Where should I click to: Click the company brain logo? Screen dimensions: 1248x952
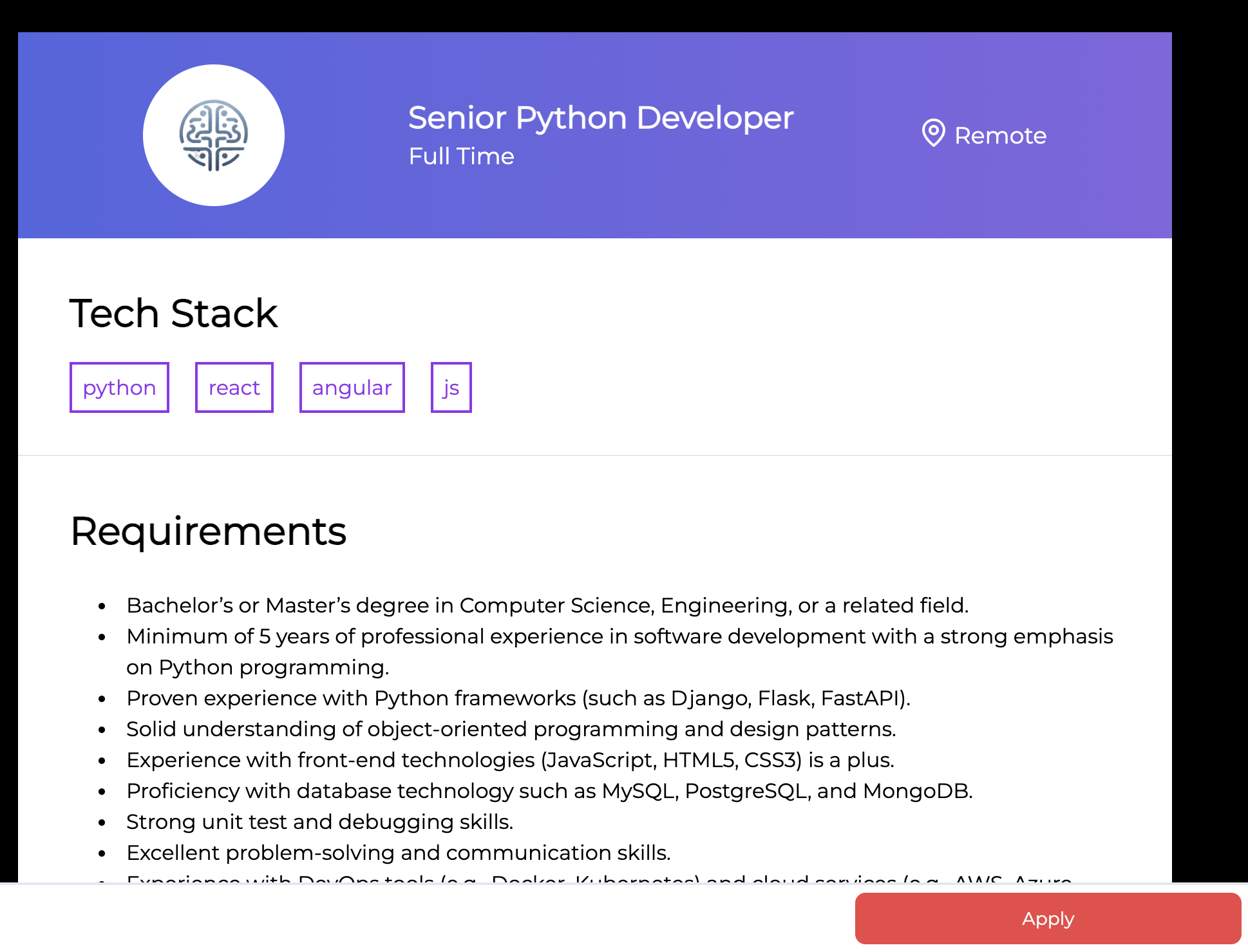(x=213, y=135)
